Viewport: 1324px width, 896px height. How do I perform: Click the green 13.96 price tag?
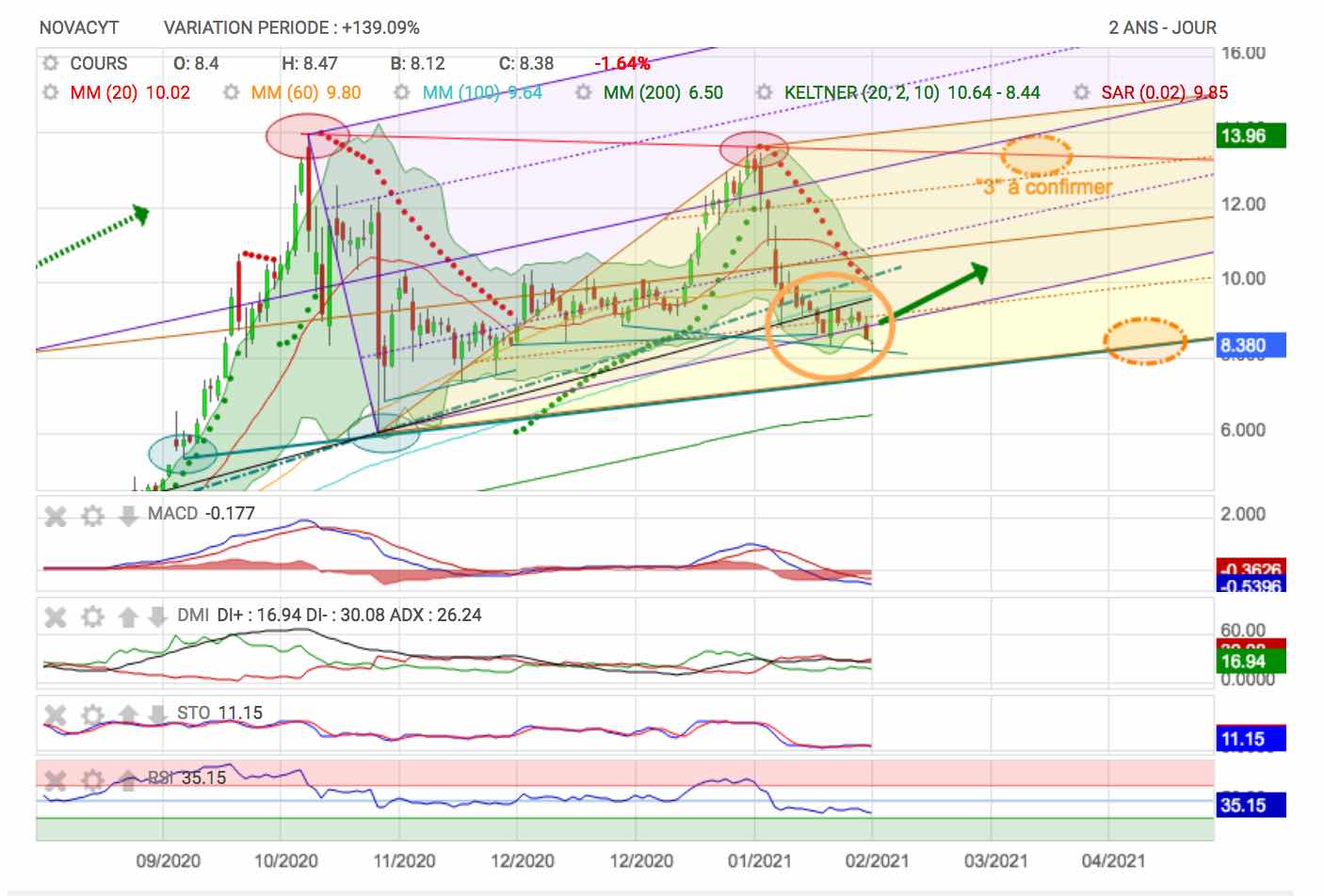click(x=1251, y=136)
